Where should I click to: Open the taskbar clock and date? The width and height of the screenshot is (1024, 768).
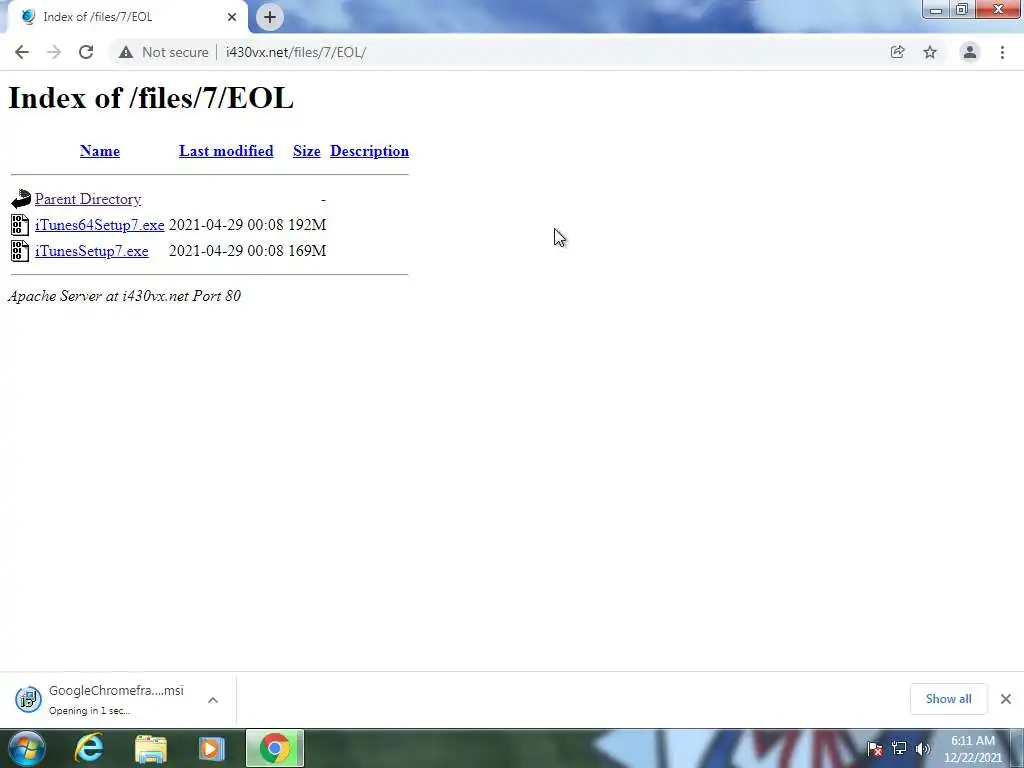coord(972,749)
